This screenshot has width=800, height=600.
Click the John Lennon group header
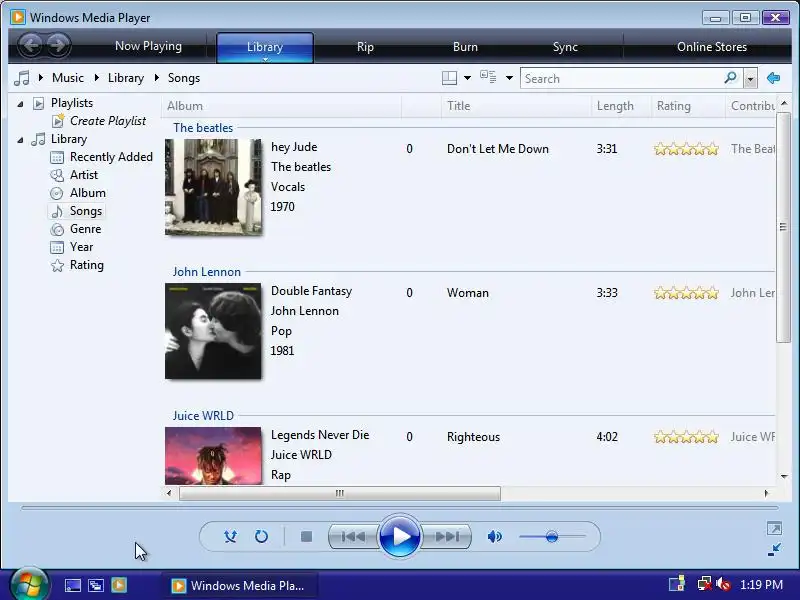[207, 271]
